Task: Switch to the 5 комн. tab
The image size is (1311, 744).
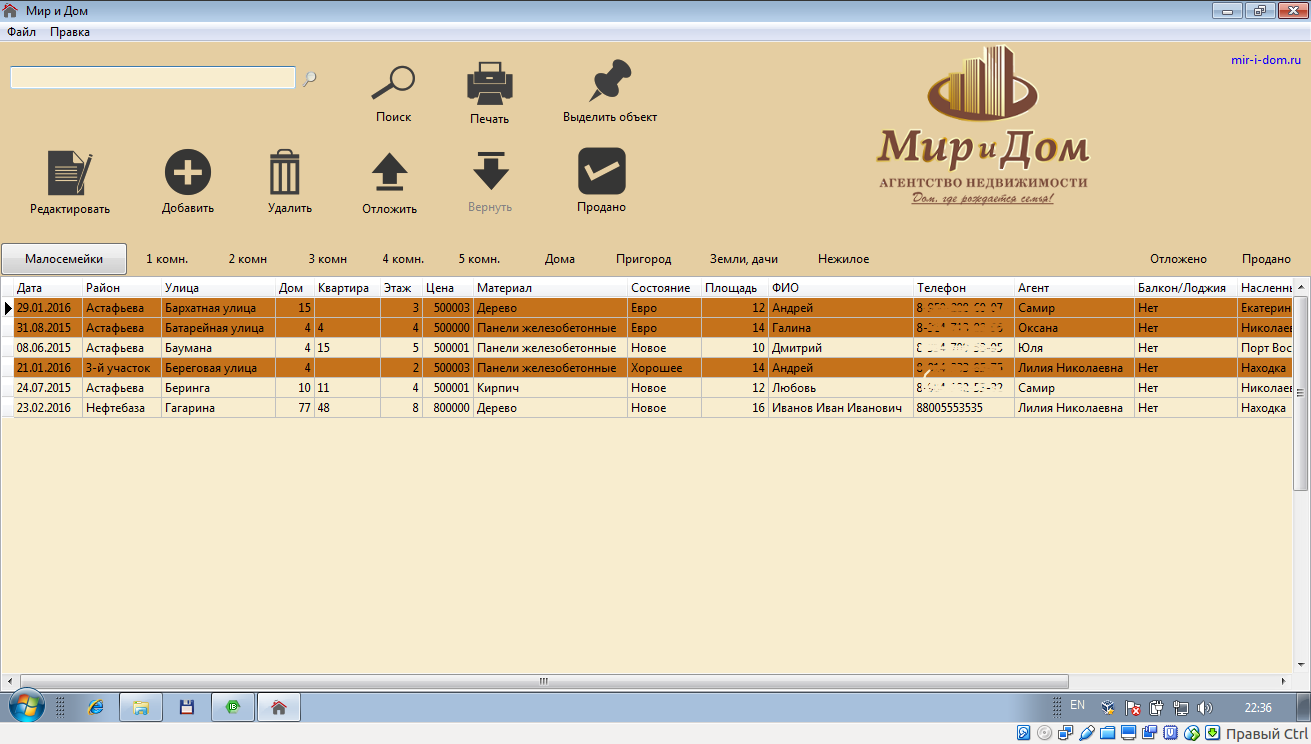Action: pos(479,259)
